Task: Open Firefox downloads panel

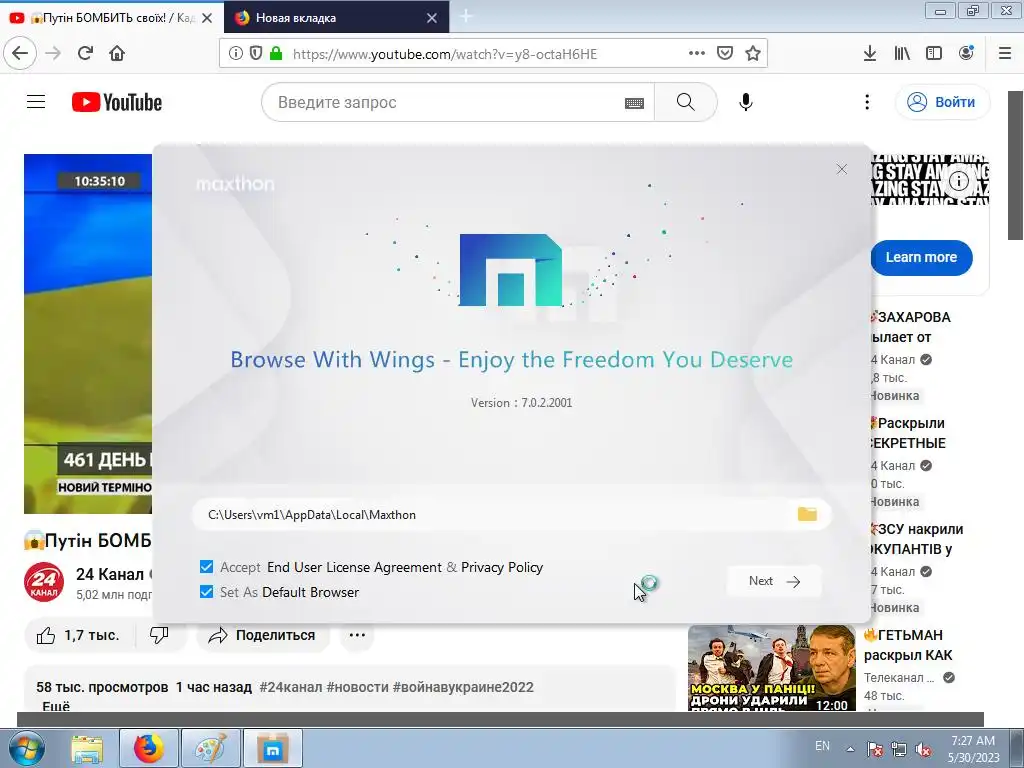Action: [x=869, y=53]
